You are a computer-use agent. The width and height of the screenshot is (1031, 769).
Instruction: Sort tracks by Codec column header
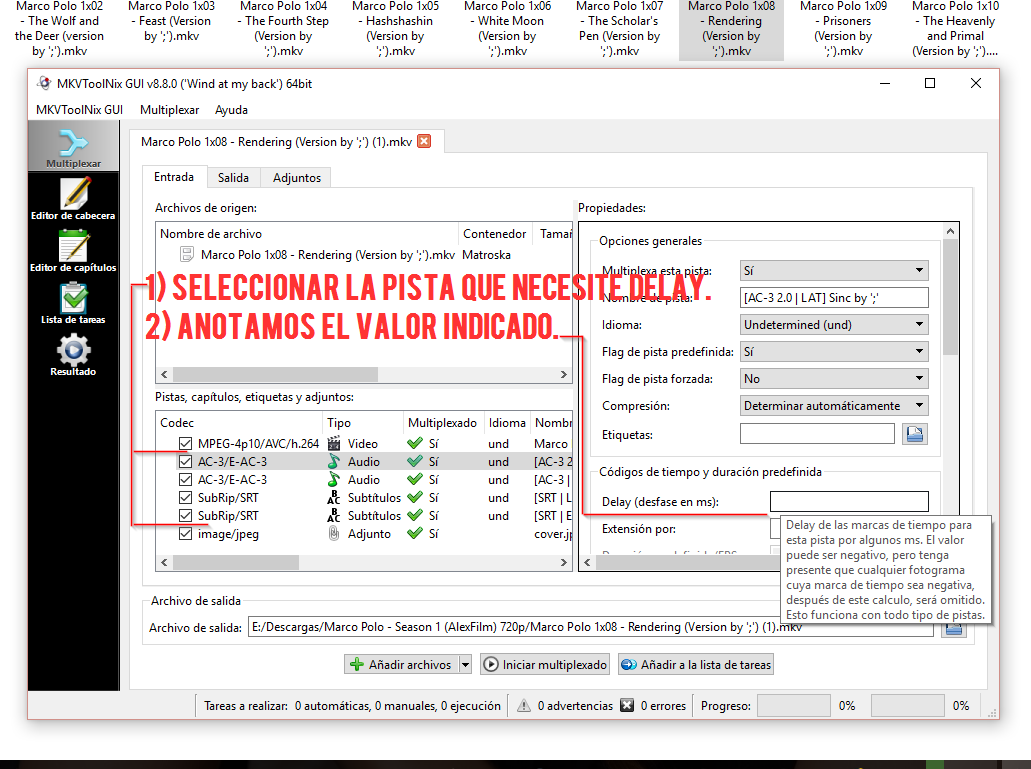coord(239,423)
